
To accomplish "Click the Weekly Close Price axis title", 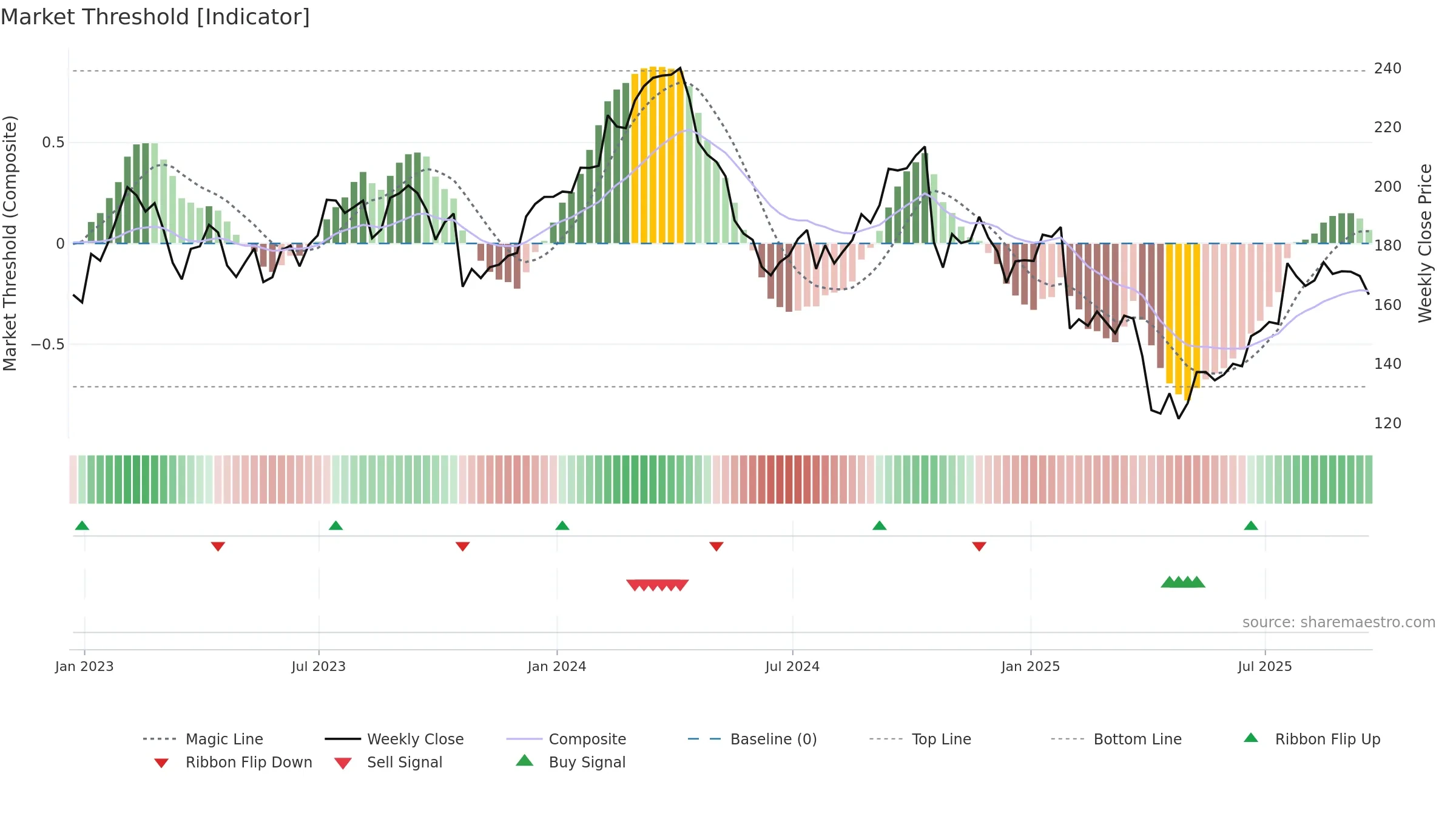I will [x=1425, y=243].
